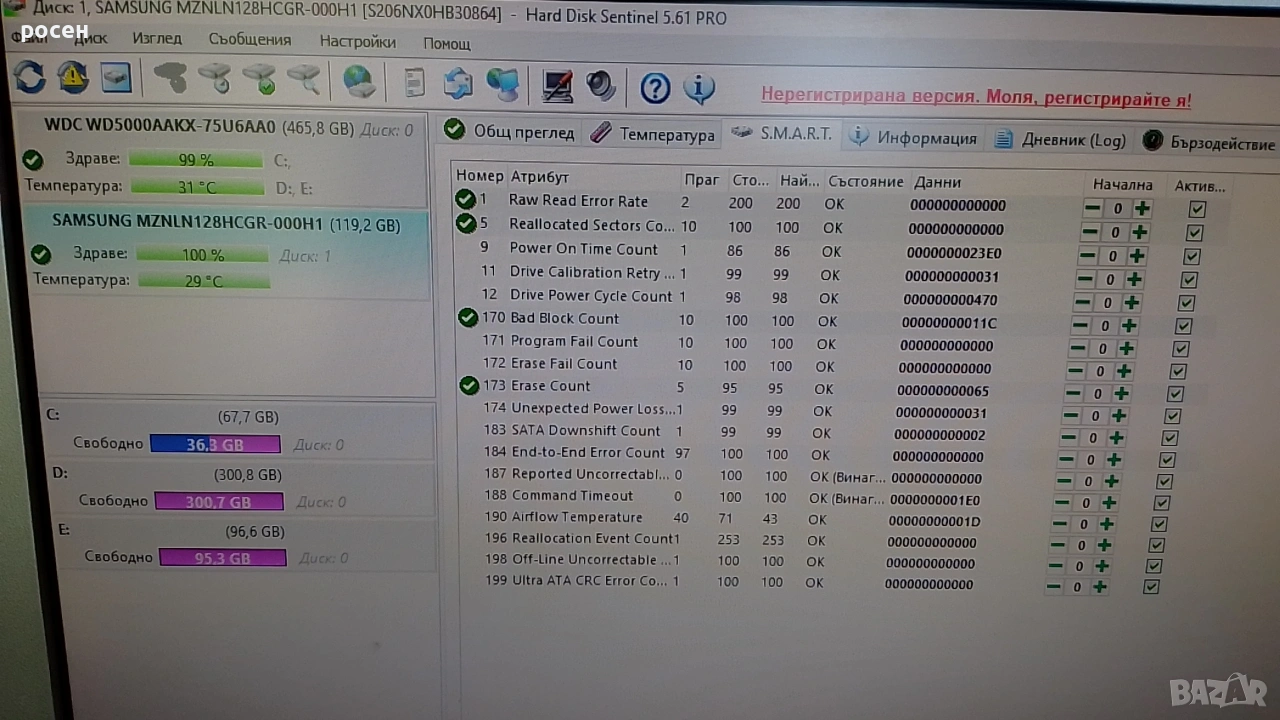The image size is (1280, 720).
Task: Click the E: free space bar showing 95,3 GB
Action: point(222,557)
